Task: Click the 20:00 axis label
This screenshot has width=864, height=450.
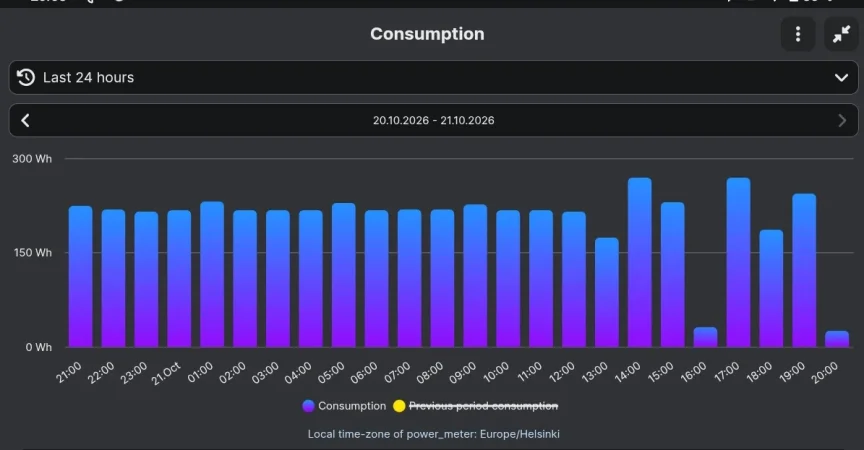Action: (824, 372)
